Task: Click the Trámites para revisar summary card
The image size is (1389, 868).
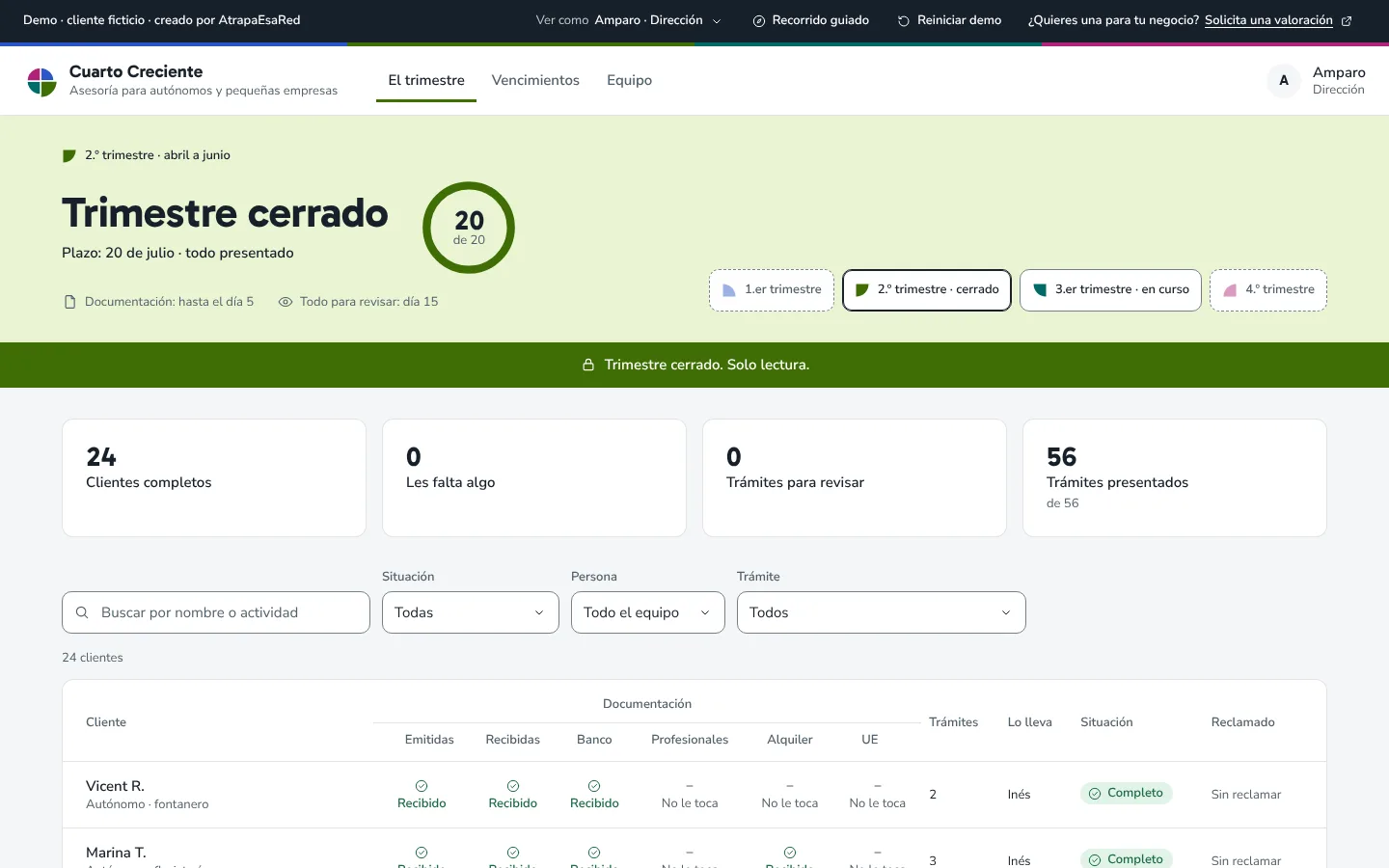Action: pyautogui.click(x=855, y=477)
